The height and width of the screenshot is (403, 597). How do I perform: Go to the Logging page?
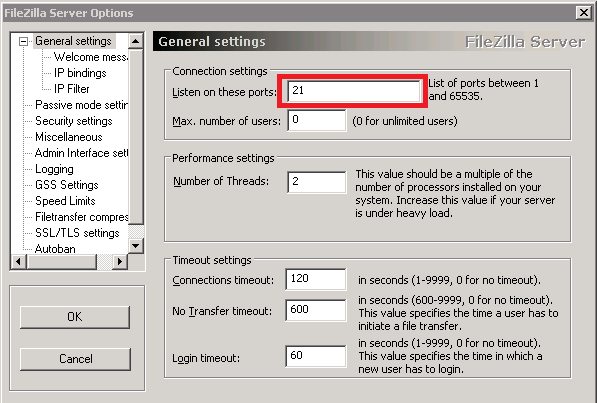point(54,169)
